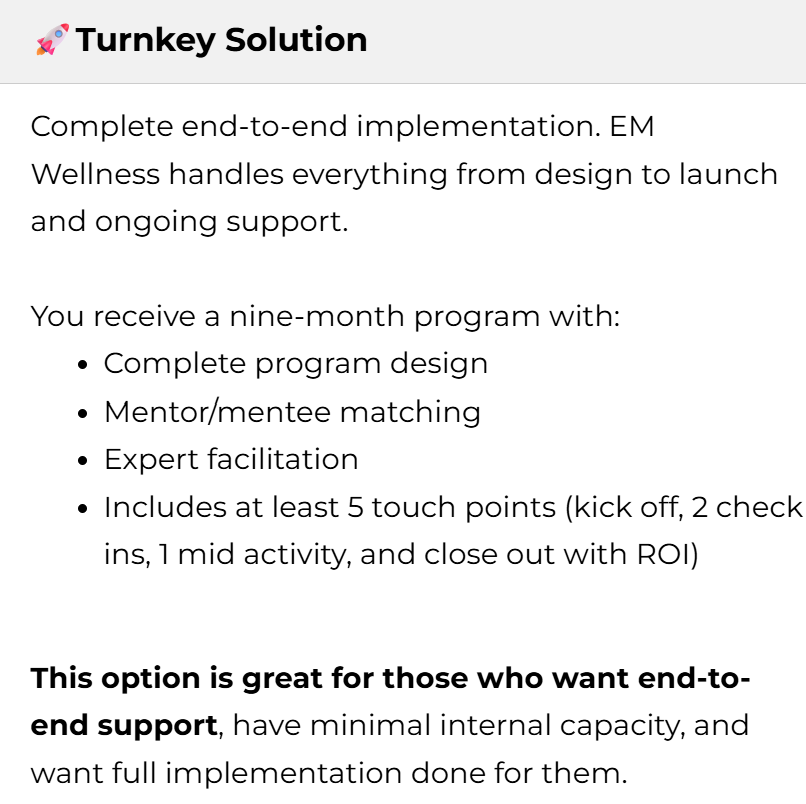
Task: Click the bullet dot before 'Mentor/mentee matching'
Action: click(x=83, y=413)
